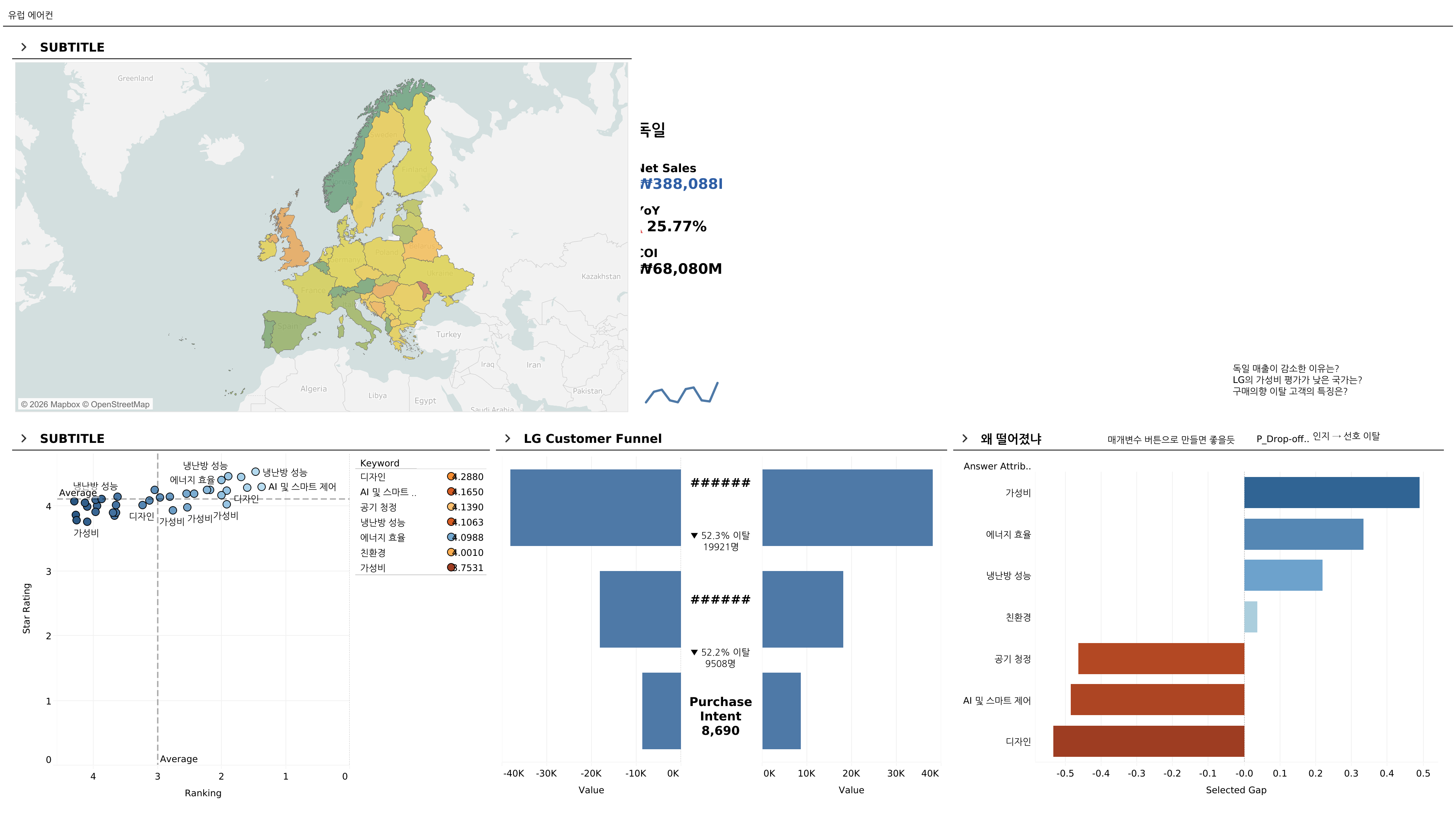
Task: Click the 에너지 효율 blue legend marker
Action: coord(451,537)
